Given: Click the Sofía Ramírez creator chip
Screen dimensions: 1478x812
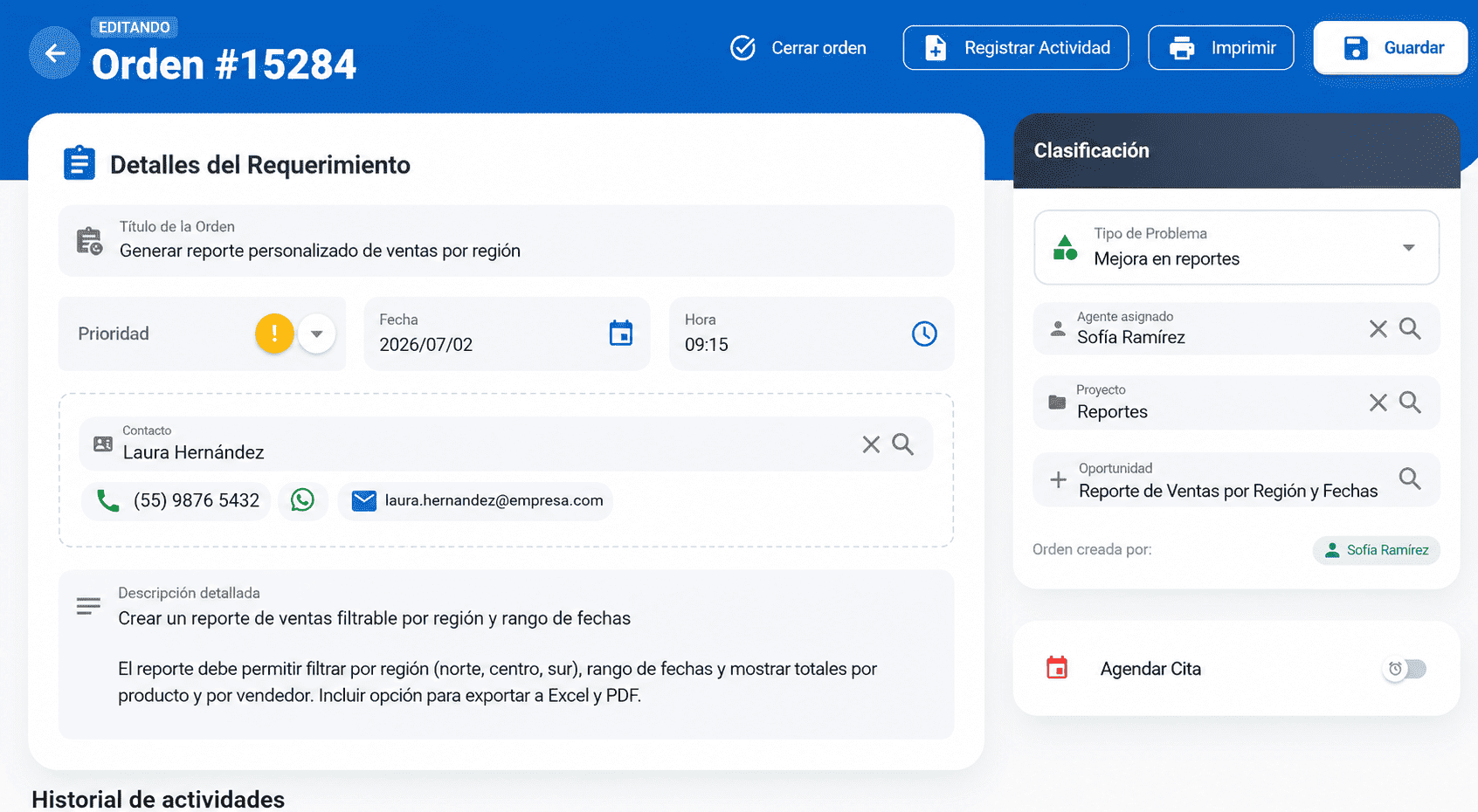Looking at the screenshot, I should 1376,550.
